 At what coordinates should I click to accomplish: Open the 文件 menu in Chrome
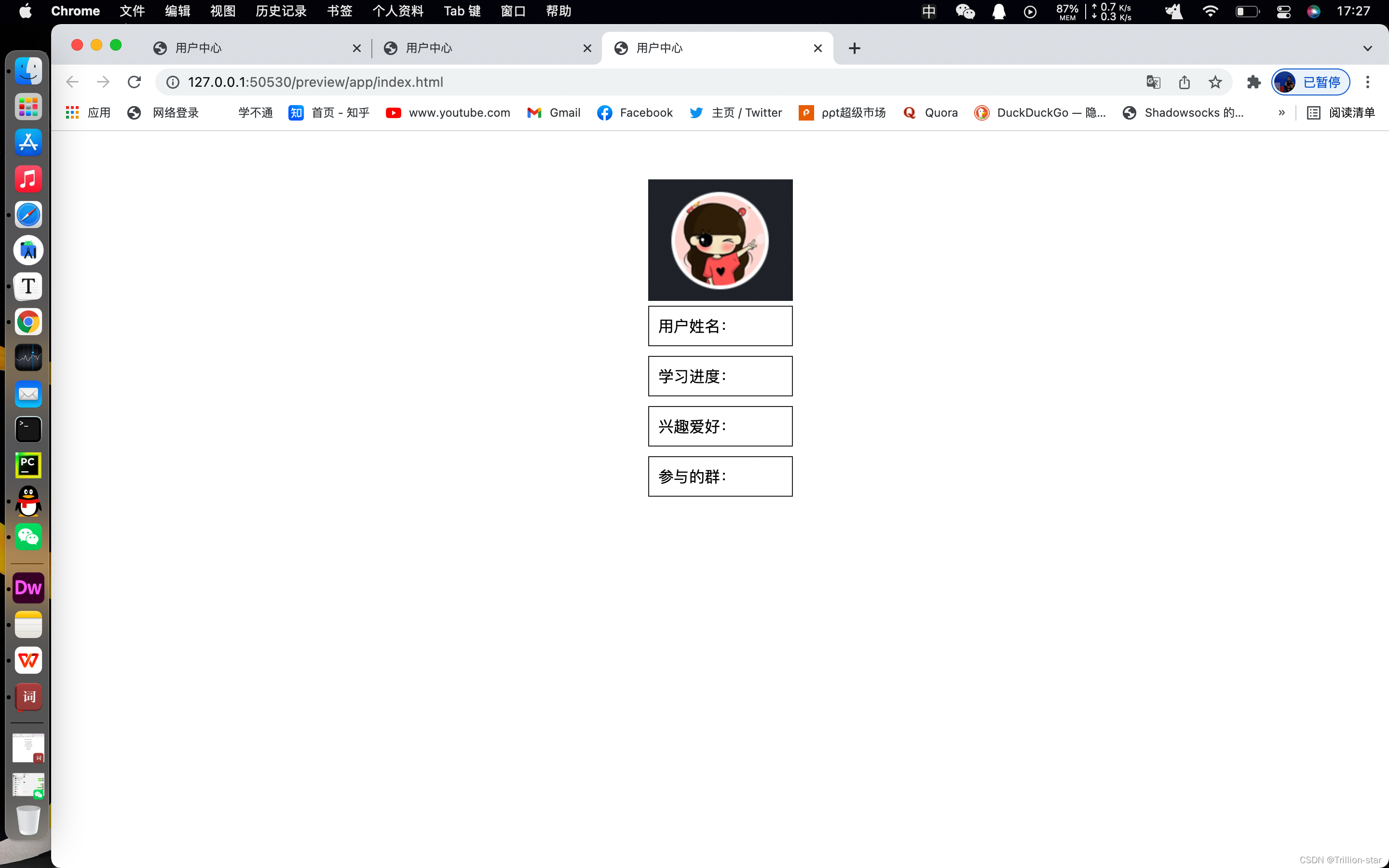[x=132, y=11]
